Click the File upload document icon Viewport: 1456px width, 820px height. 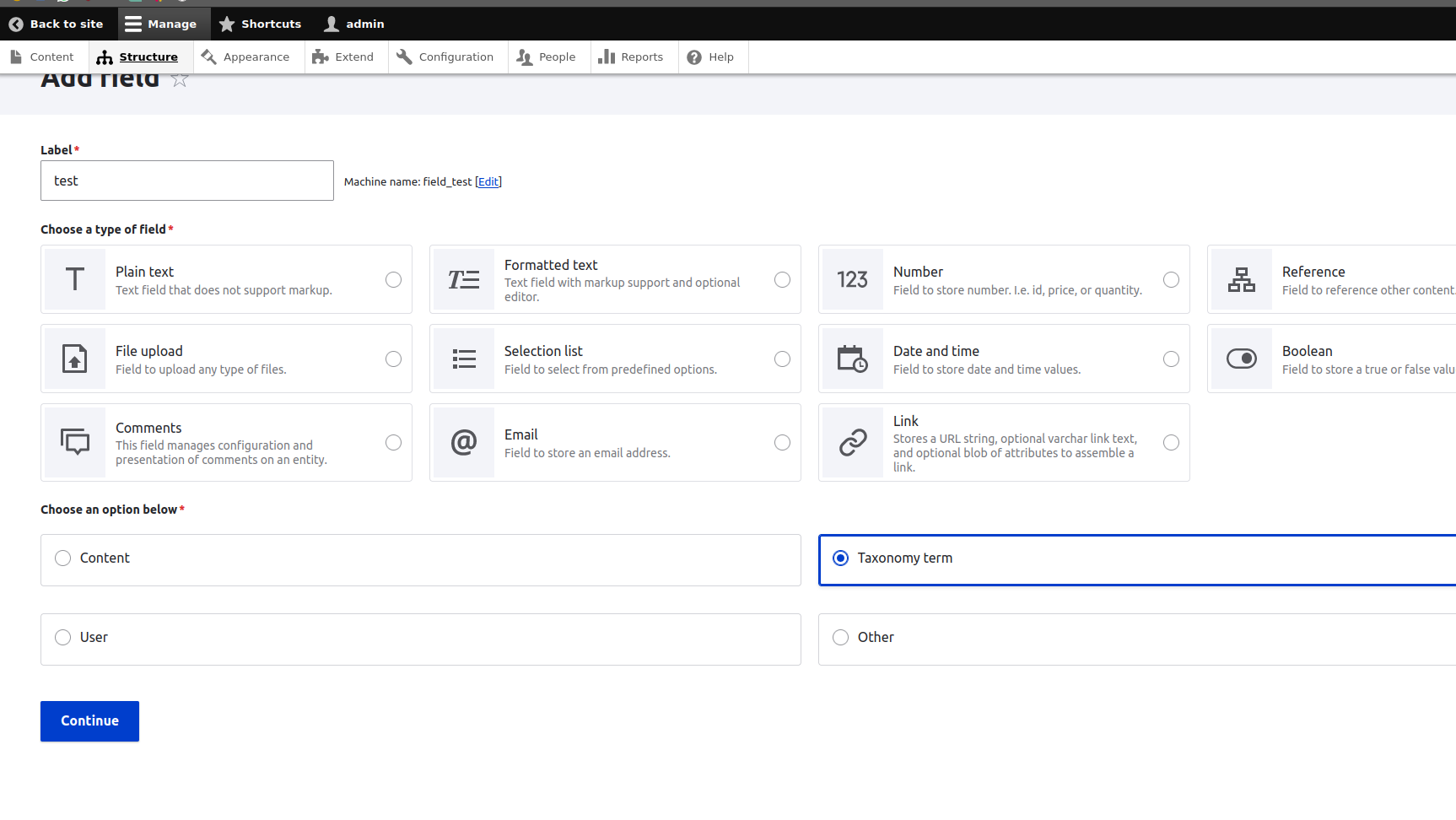[74, 359]
